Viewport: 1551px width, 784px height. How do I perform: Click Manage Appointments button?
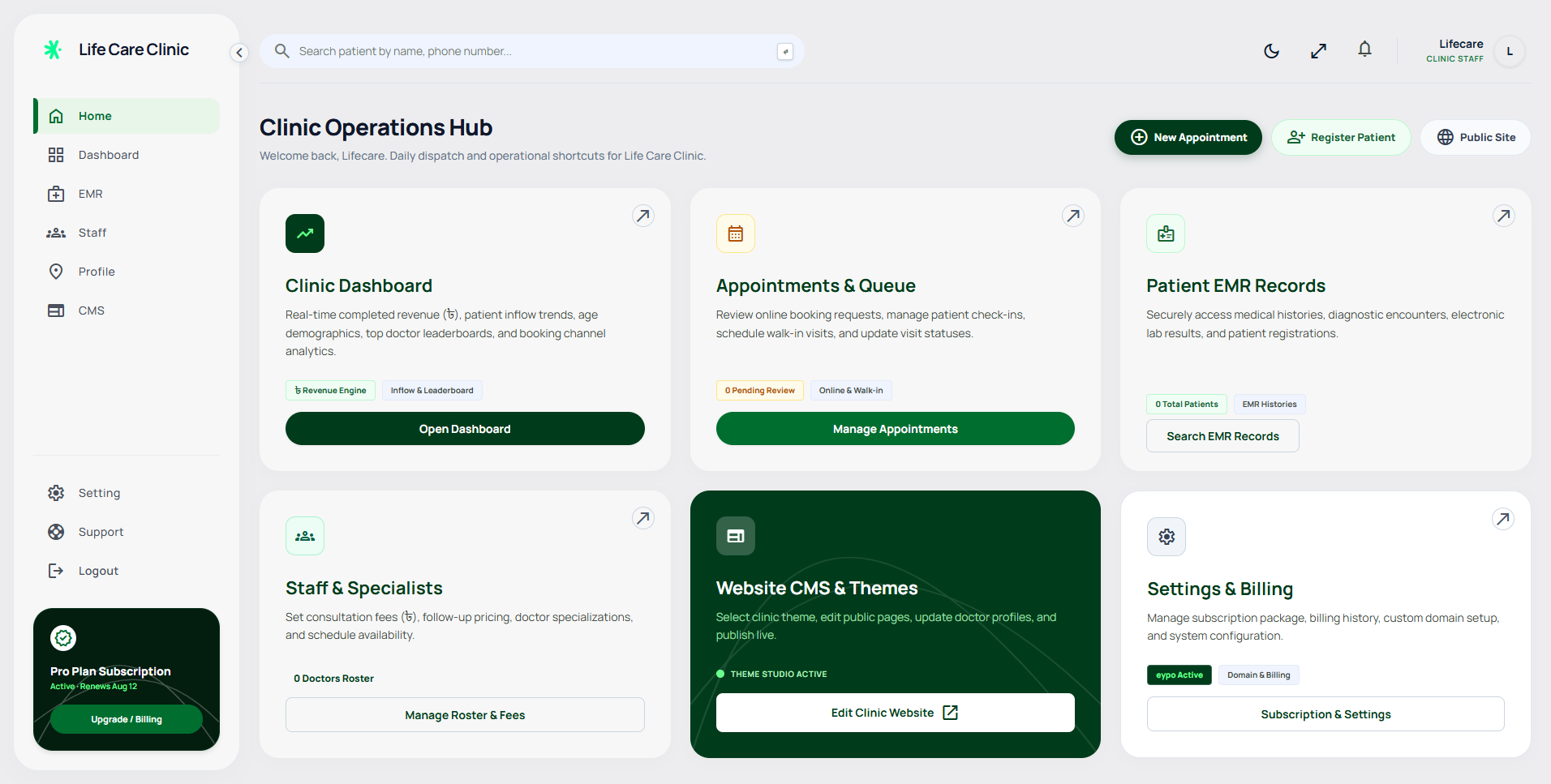pyautogui.click(x=895, y=429)
